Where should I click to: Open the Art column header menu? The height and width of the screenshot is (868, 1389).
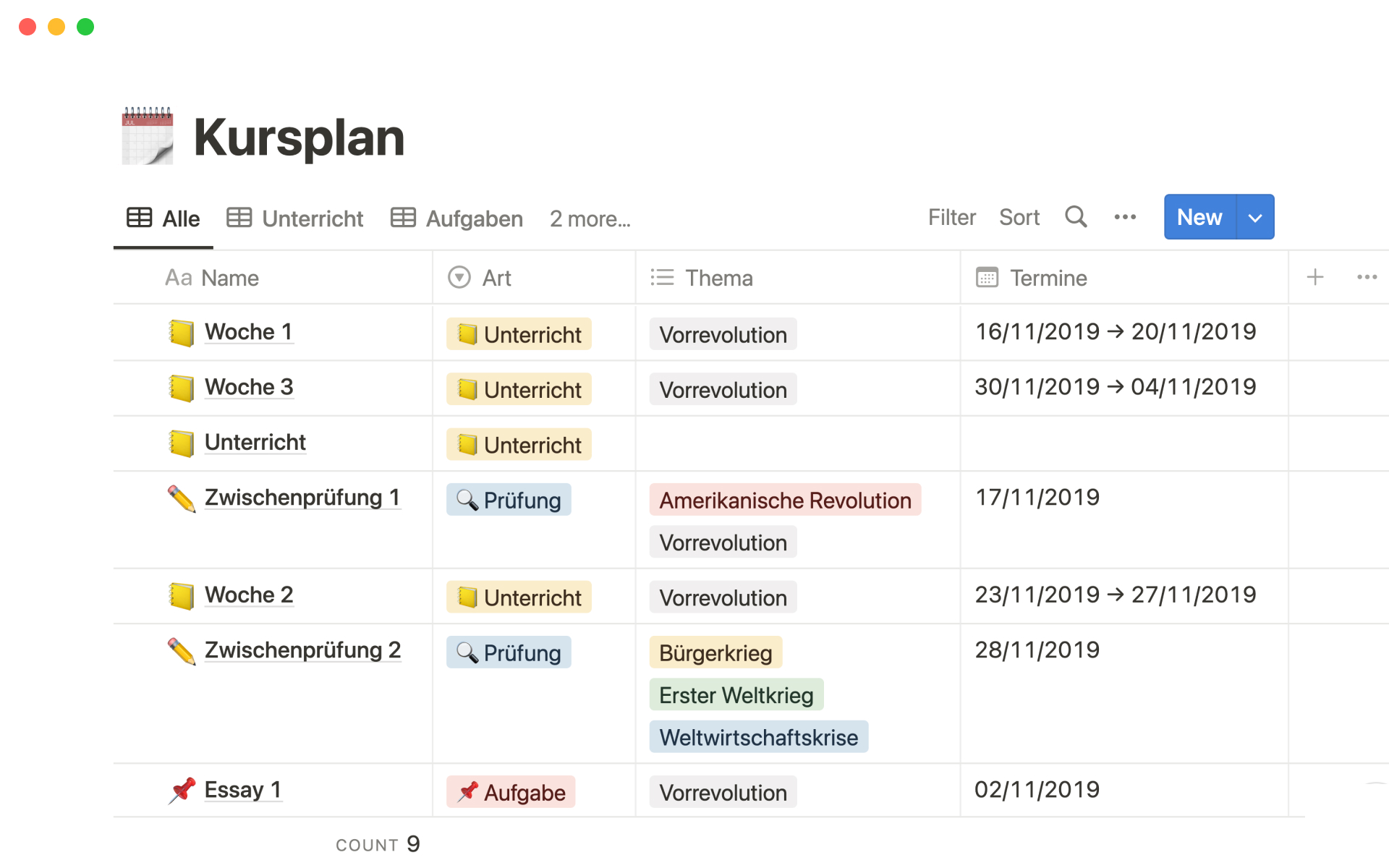[496, 278]
